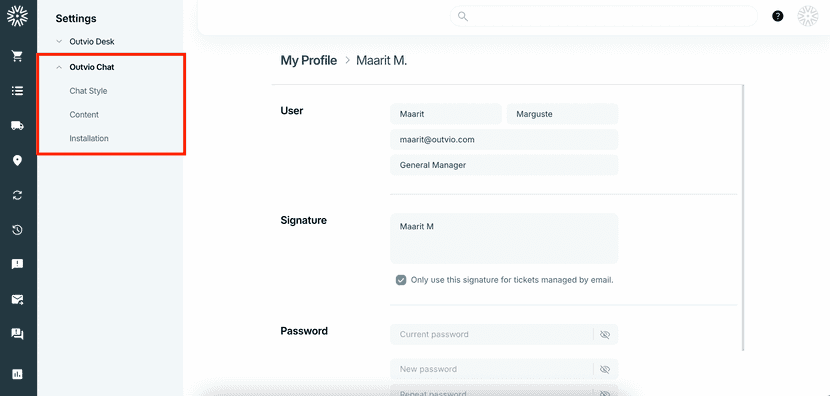Open the history clock icon
This screenshot has height=396, width=830.
17,230
